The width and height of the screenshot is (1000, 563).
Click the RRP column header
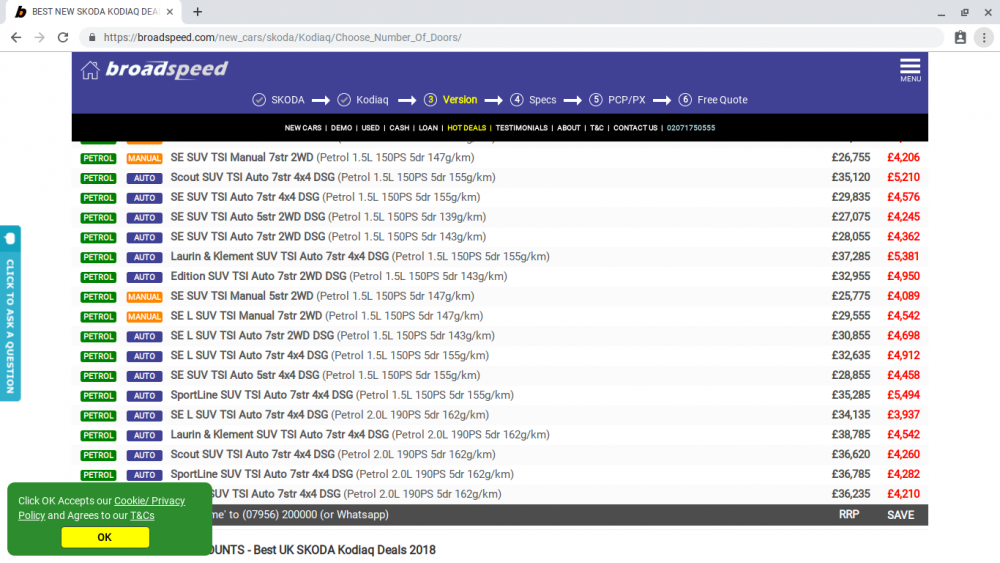pos(849,515)
